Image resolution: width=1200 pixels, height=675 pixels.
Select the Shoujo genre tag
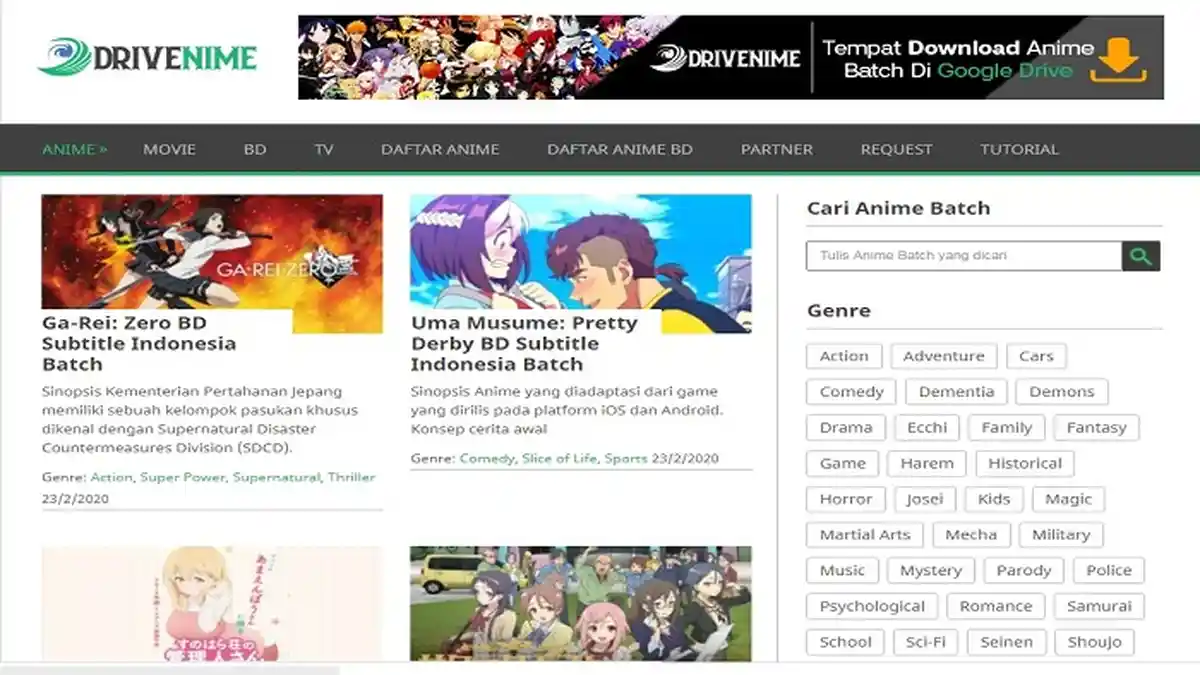(x=1095, y=642)
